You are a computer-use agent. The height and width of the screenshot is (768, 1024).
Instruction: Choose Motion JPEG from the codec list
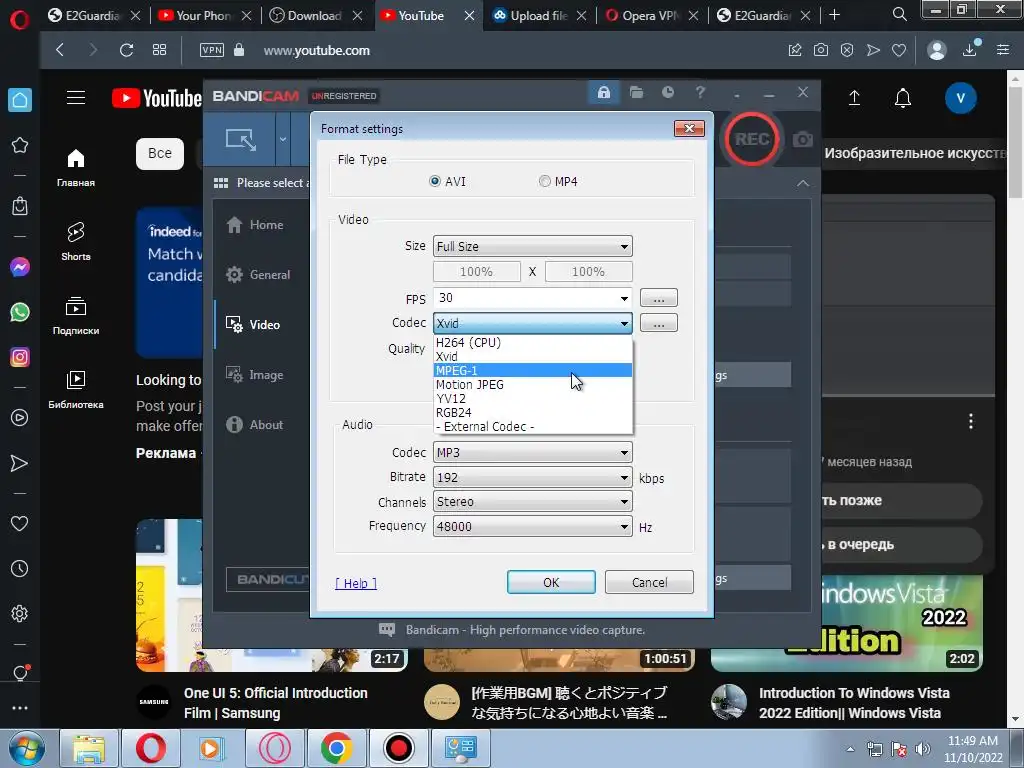click(533, 385)
